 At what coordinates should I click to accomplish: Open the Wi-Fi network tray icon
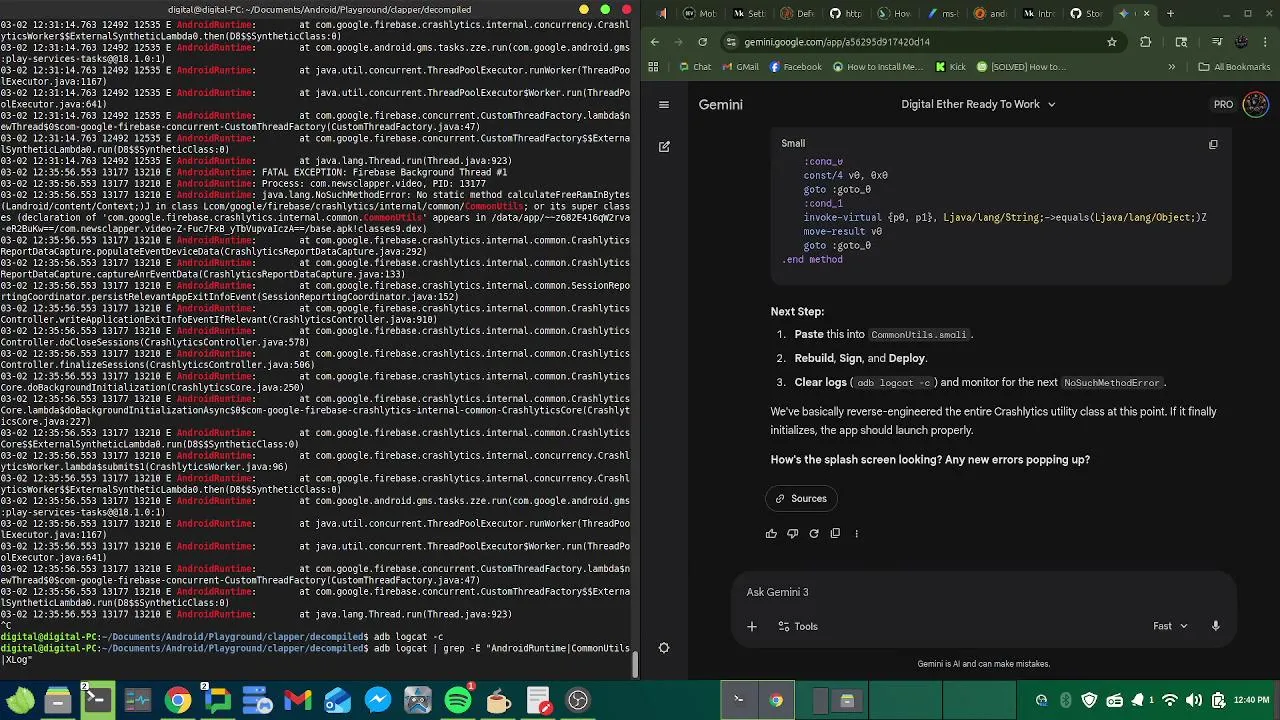[x=1170, y=700]
